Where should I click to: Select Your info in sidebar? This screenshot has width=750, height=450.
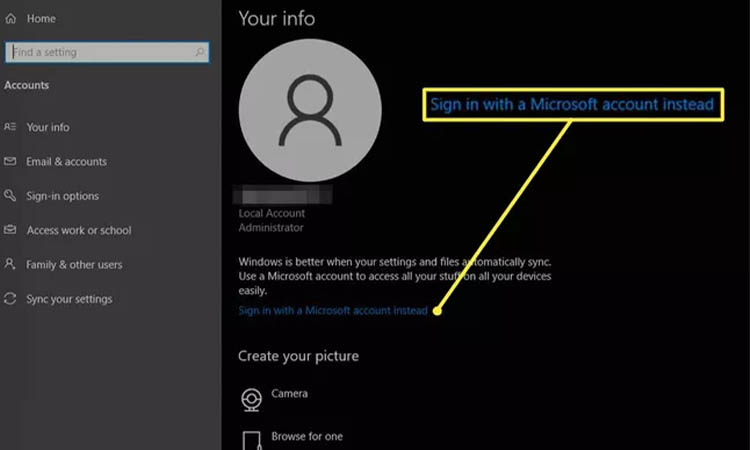pyautogui.click(x=48, y=127)
